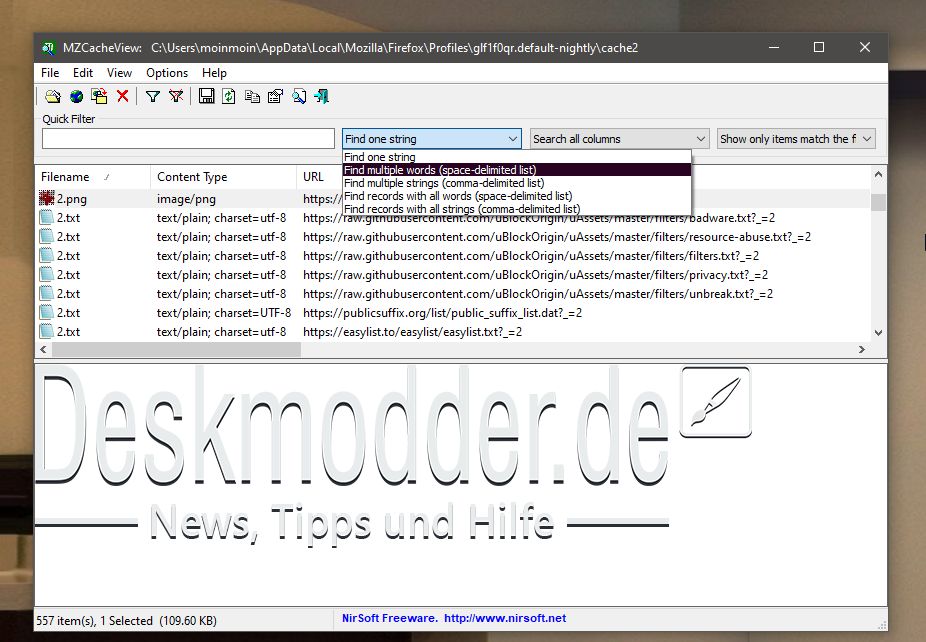Screen dimensions: 926x642
Task: Select the image/png content type cell
Action: 186,199
